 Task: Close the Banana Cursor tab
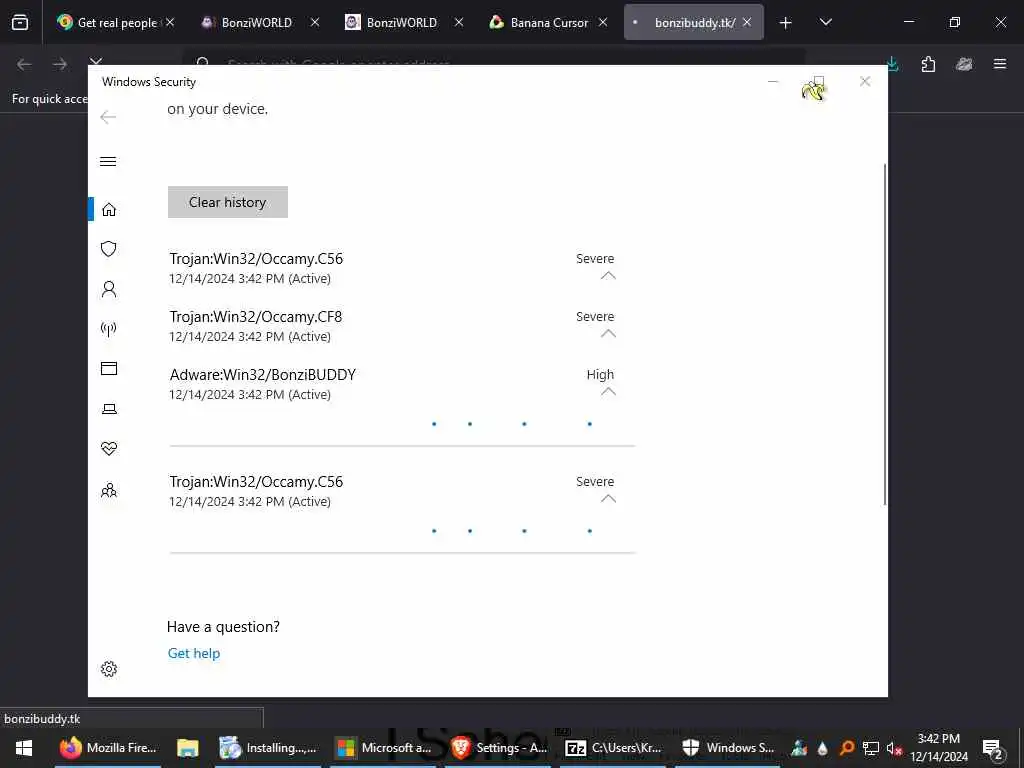click(603, 22)
